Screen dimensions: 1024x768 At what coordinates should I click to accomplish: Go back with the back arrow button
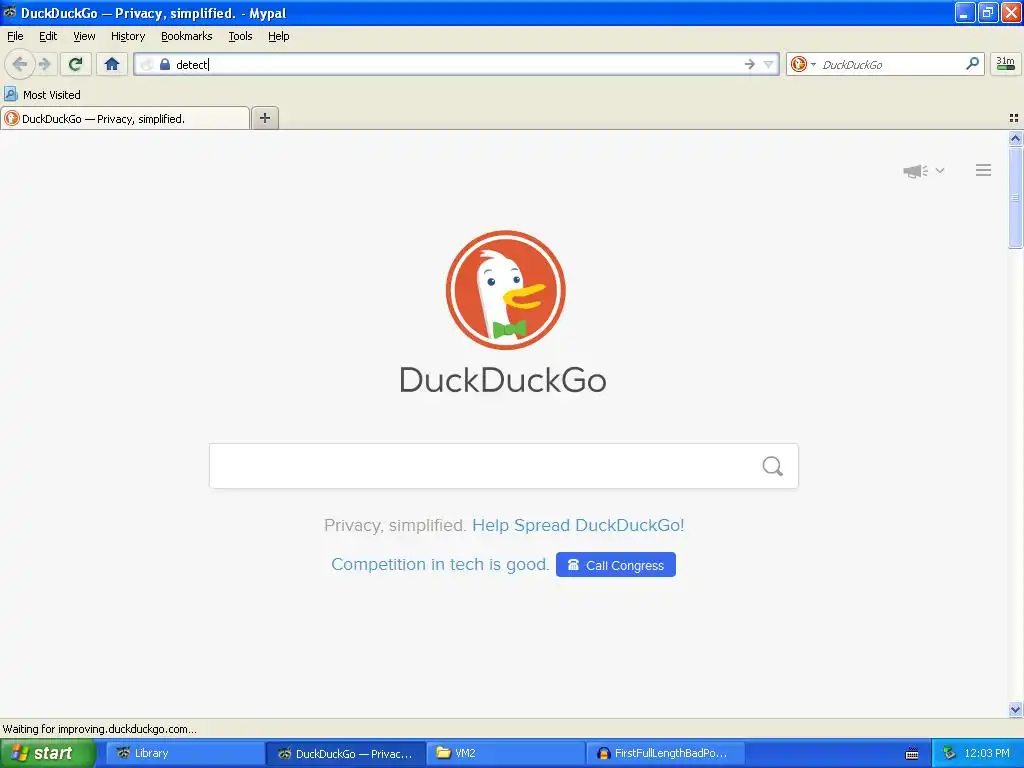click(20, 64)
